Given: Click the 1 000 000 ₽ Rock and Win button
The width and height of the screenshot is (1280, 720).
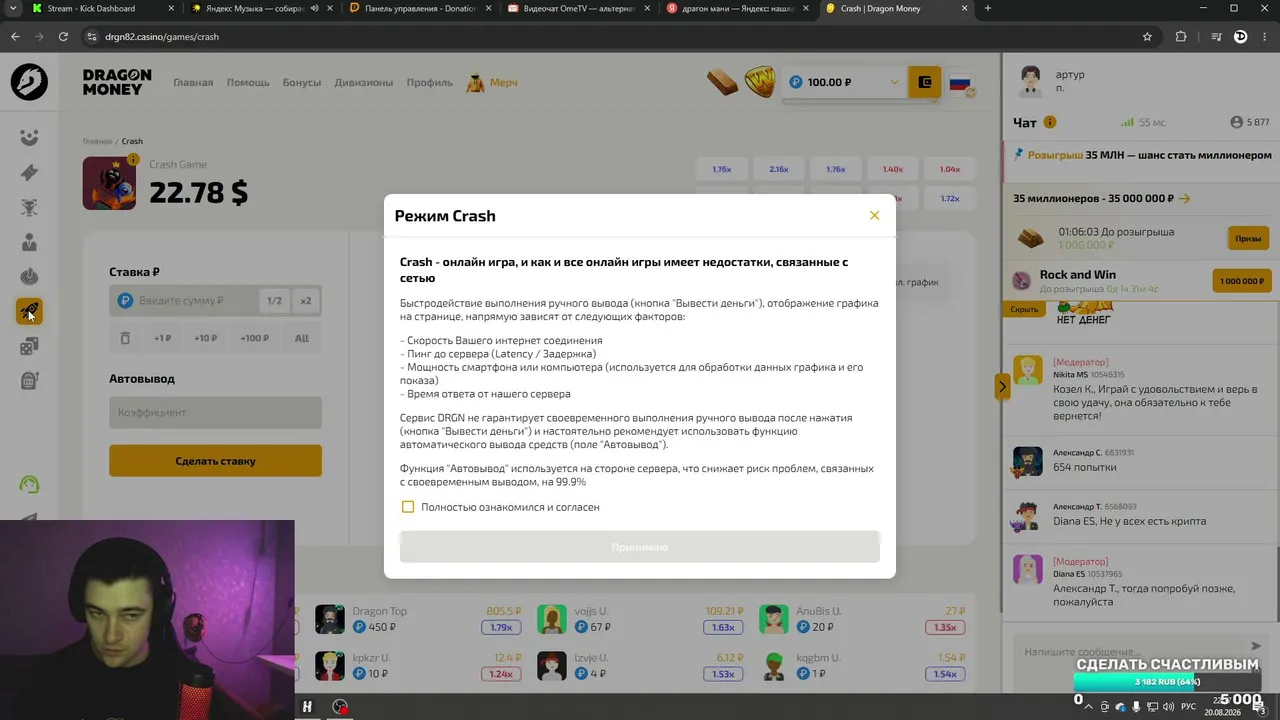Looking at the screenshot, I should [1242, 281].
